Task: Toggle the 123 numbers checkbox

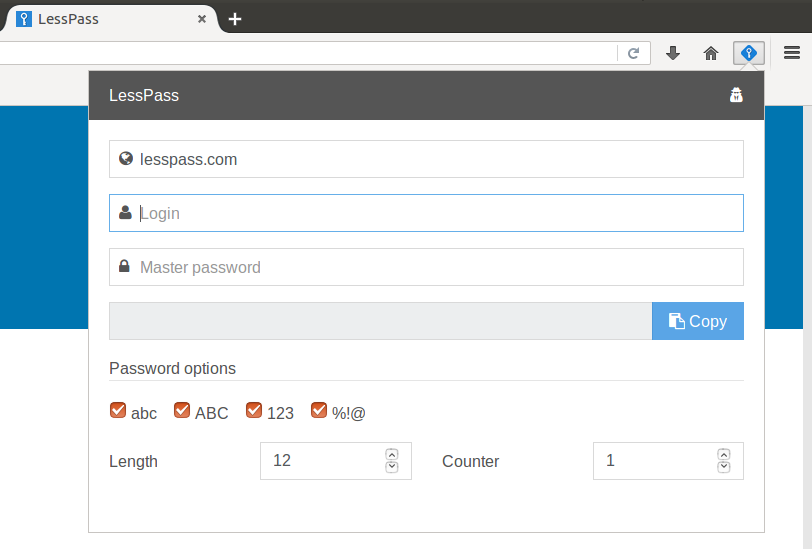Action: click(254, 410)
